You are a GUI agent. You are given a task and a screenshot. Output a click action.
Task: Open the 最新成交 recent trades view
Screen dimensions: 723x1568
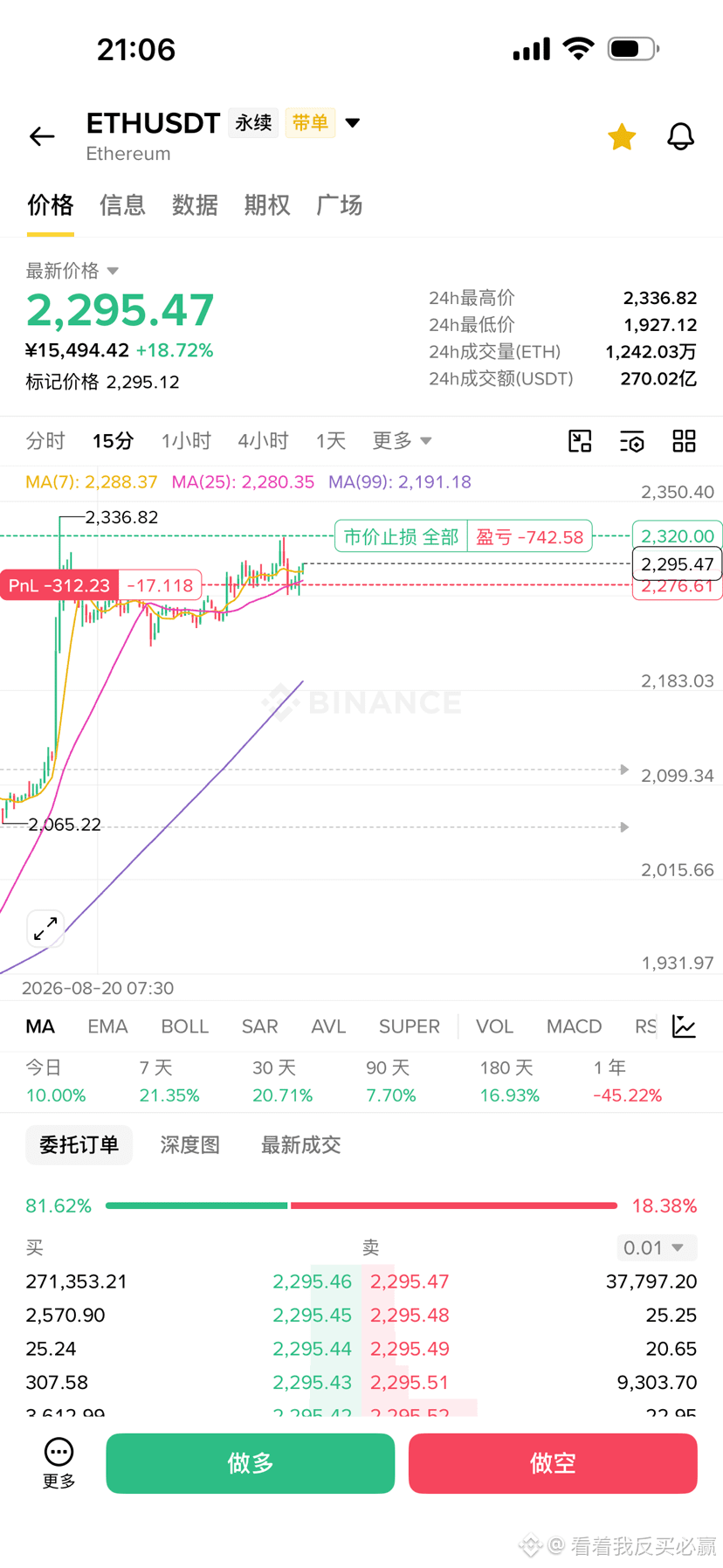[x=301, y=1145]
